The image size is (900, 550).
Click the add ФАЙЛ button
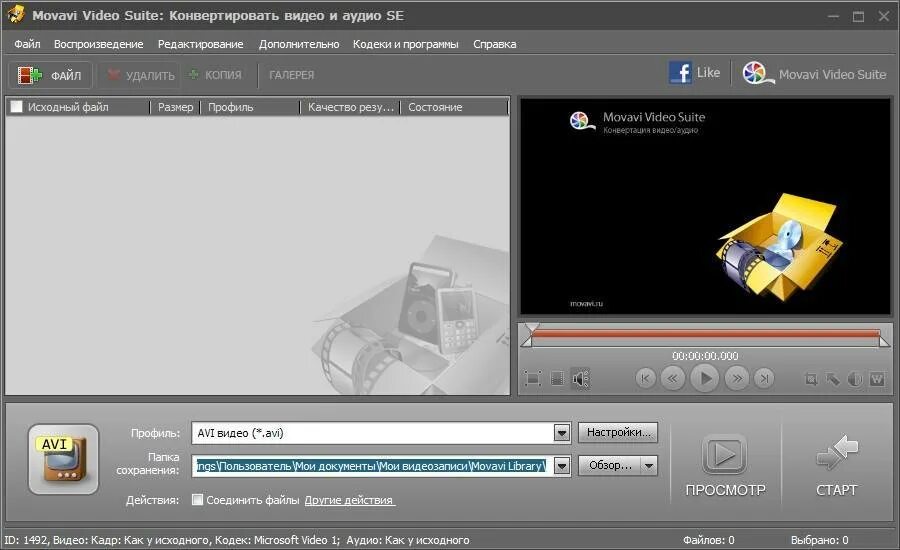(x=50, y=75)
